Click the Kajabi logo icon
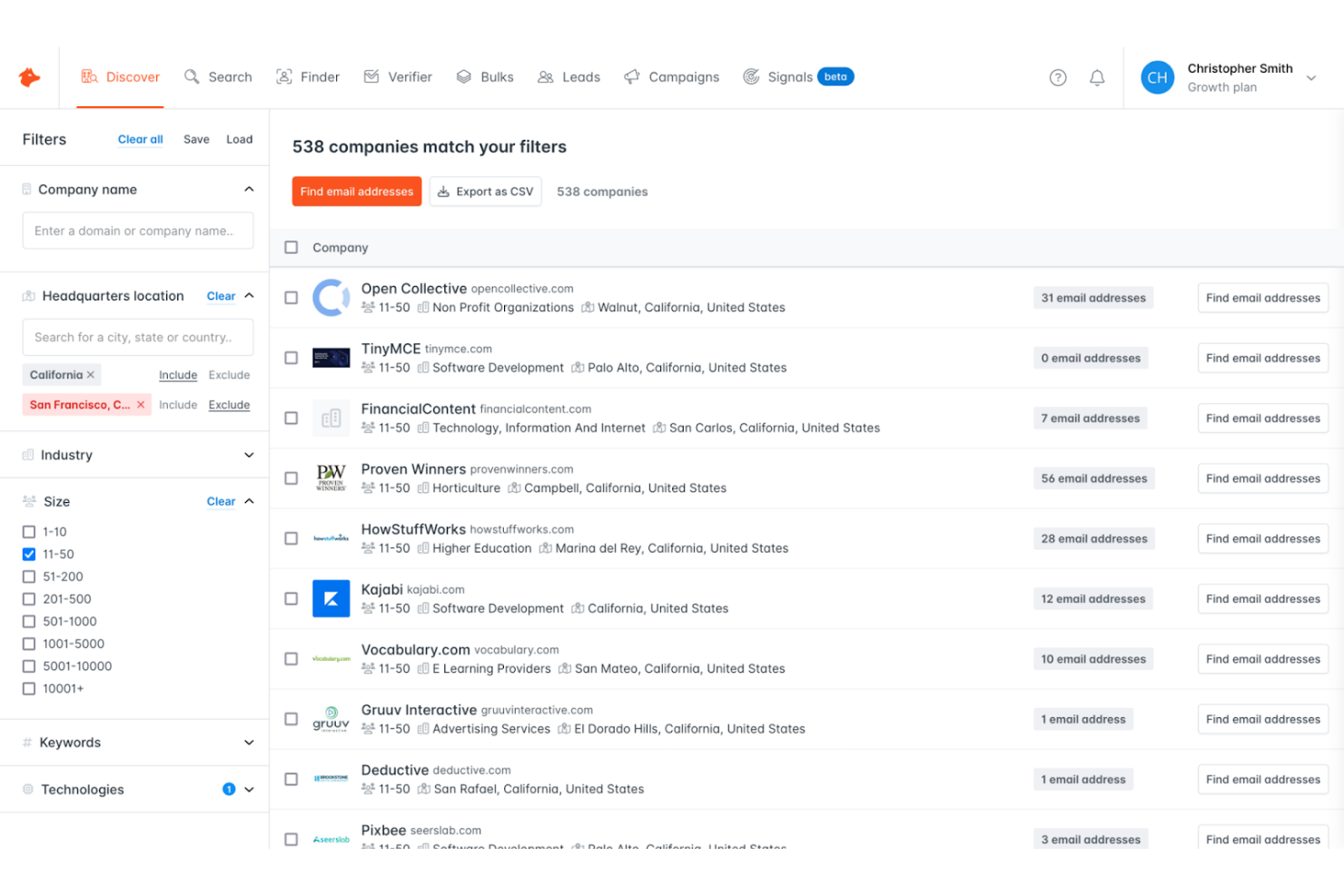The width and height of the screenshot is (1344, 896). pos(331,599)
